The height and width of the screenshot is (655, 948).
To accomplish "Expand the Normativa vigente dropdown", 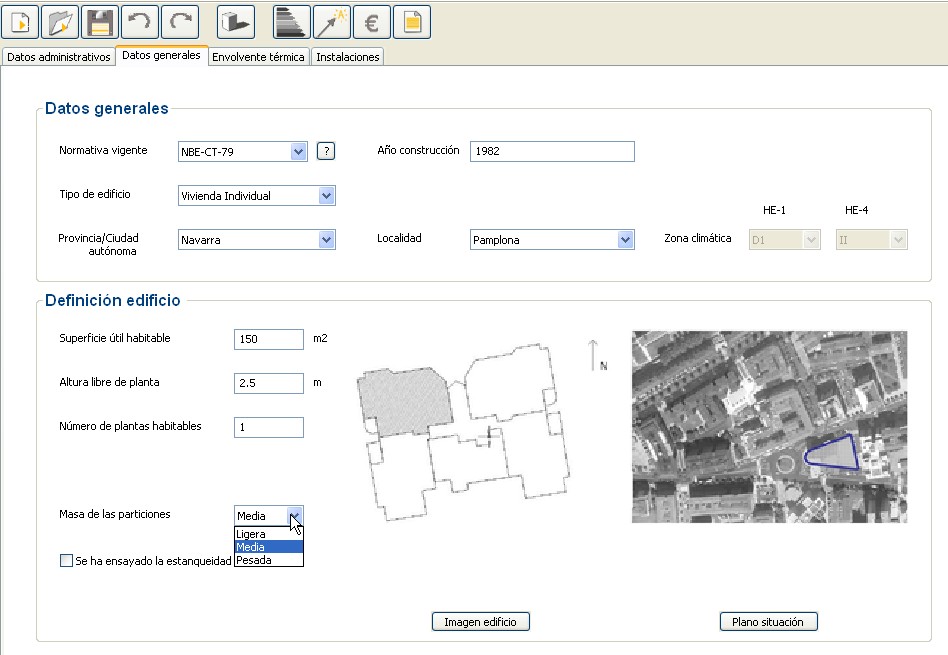I will tap(298, 152).
